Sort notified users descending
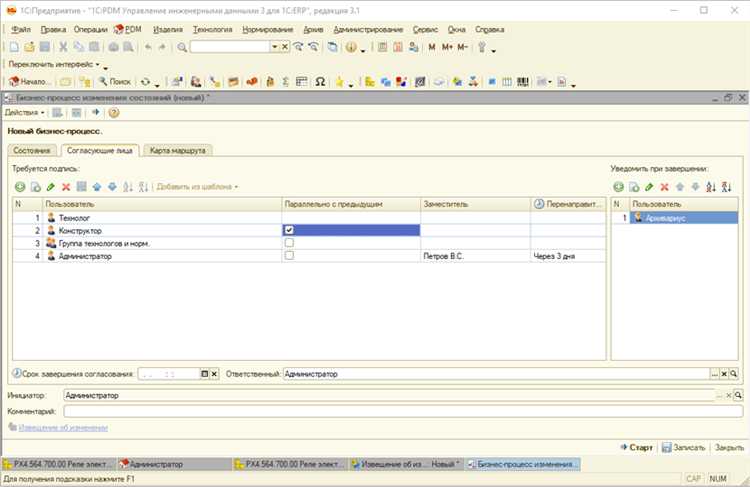Image resolution: width=750 pixels, height=487 pixels. click(x=727, y=187)
